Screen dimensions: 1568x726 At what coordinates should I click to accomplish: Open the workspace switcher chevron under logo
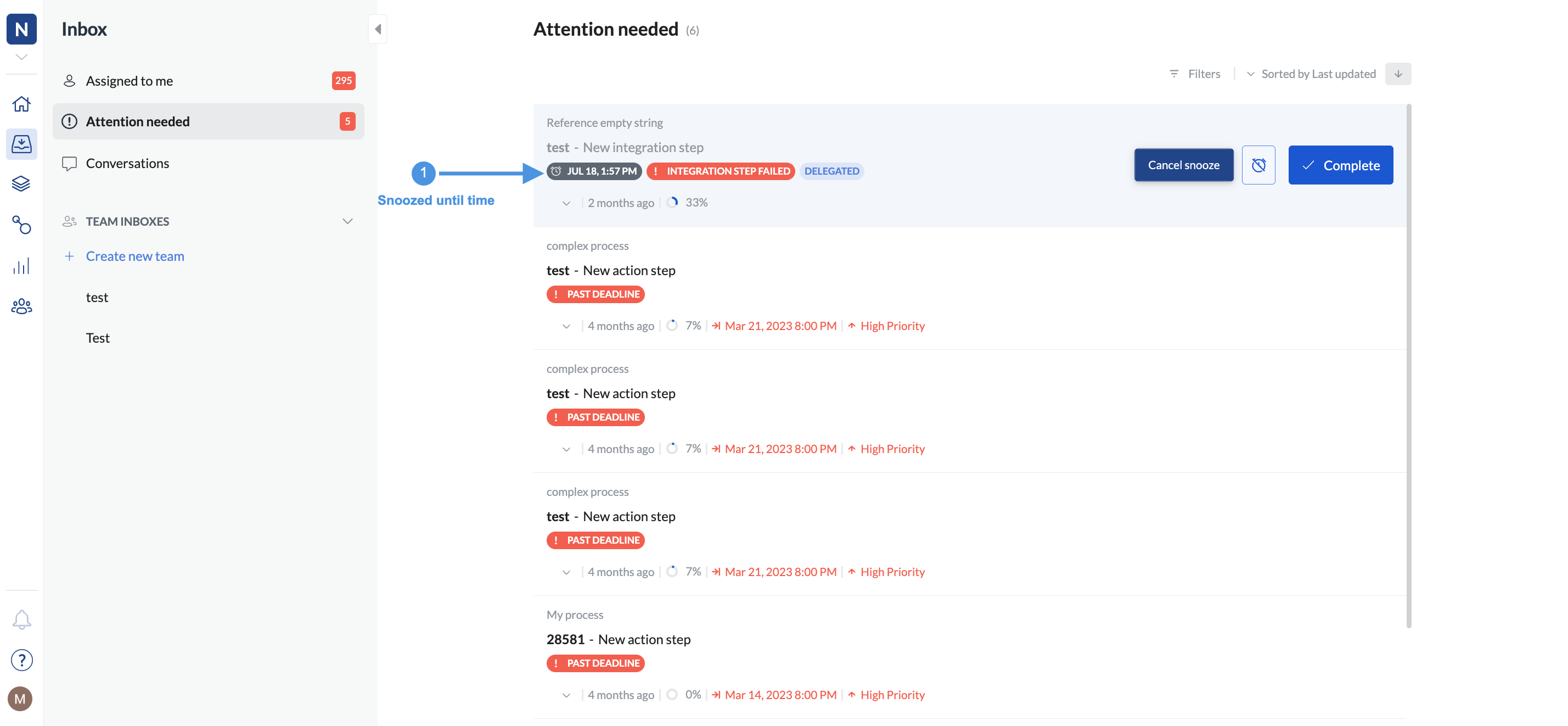21,57
